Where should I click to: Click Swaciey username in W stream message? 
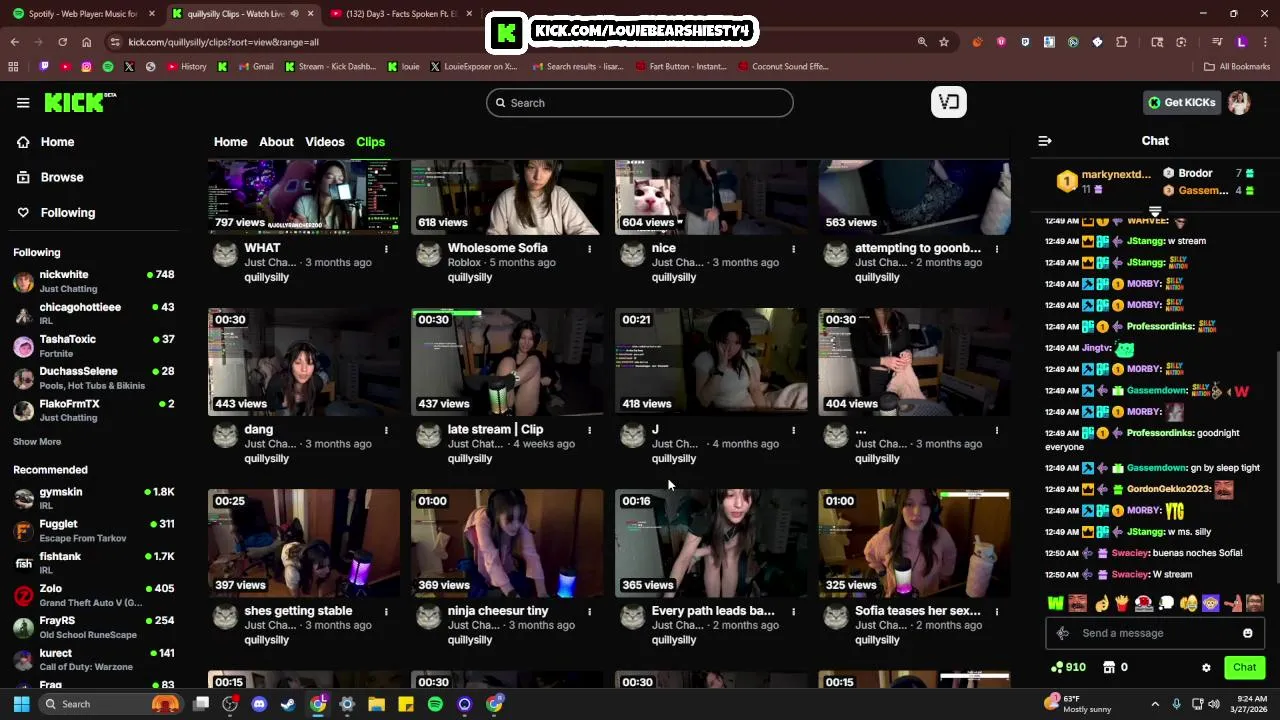click(1130, 575)
